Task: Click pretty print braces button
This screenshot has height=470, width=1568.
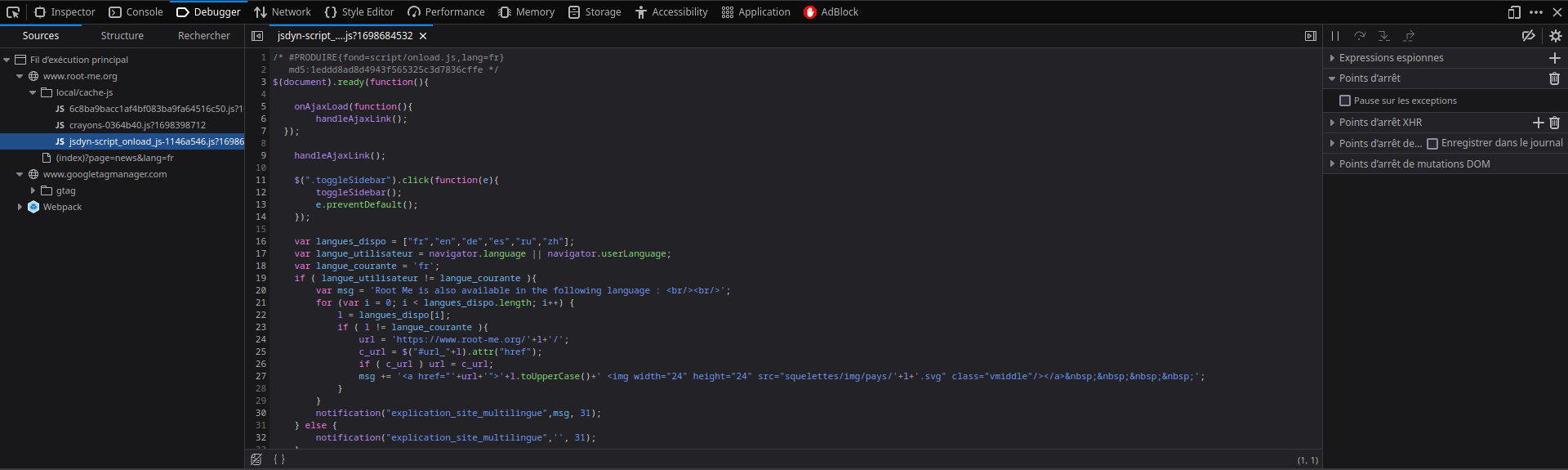Action: point(279,459)
